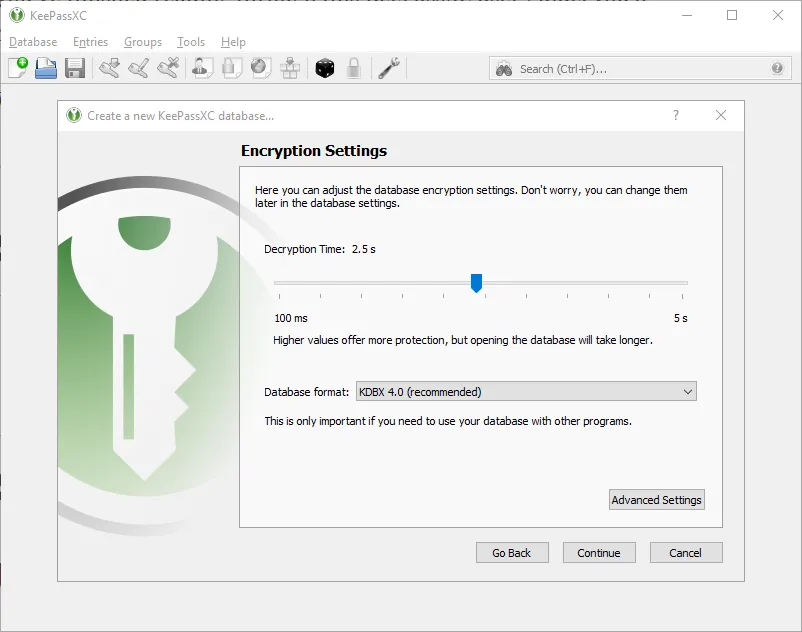Image resolution: width=802 pixels, height=632 pixels.
Task: Open the Database menu
Action: 33,42
